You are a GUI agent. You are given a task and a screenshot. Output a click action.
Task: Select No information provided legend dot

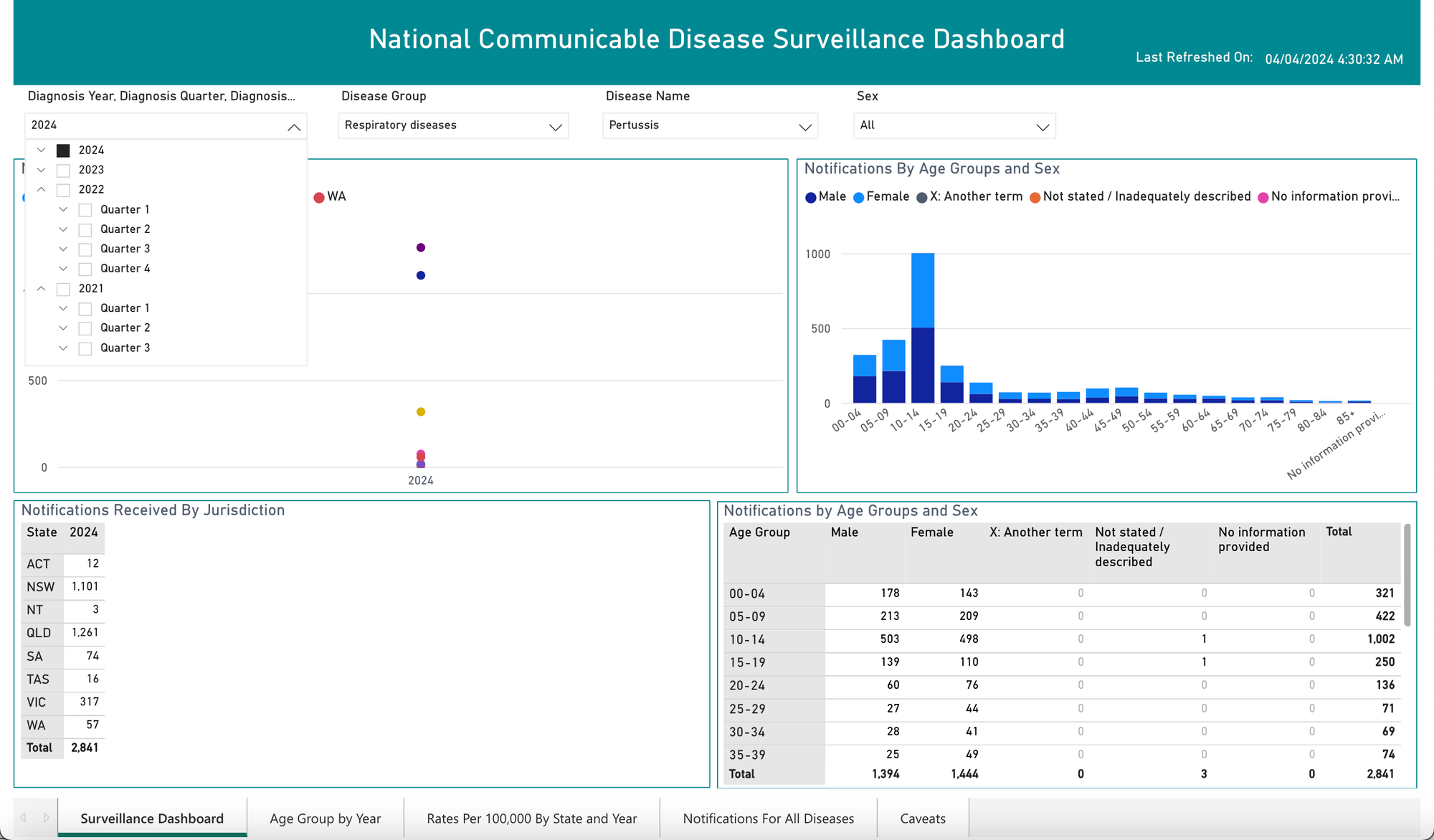coord(1263,197)
